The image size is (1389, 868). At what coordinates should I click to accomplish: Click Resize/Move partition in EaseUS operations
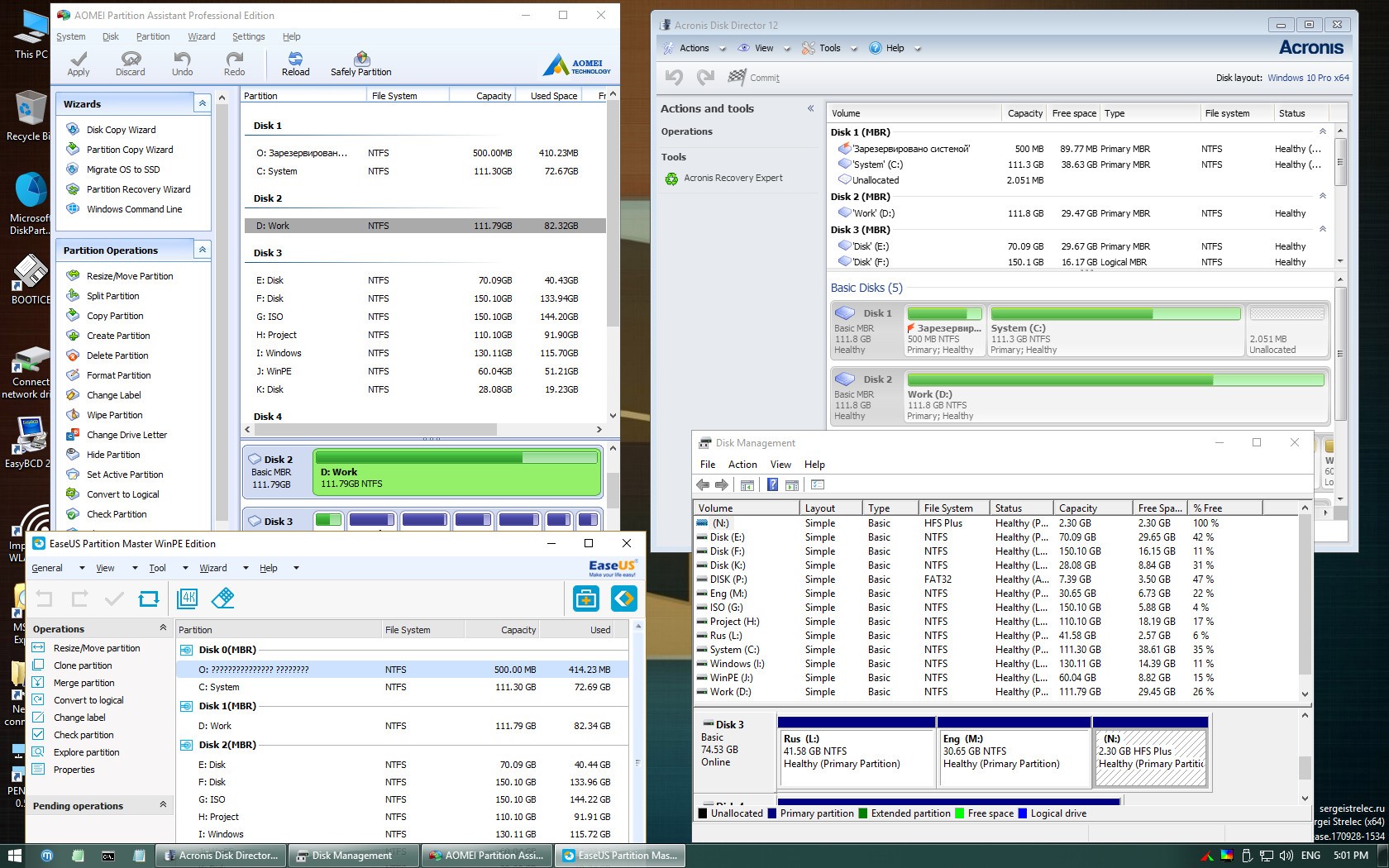(x=97, y=648)
